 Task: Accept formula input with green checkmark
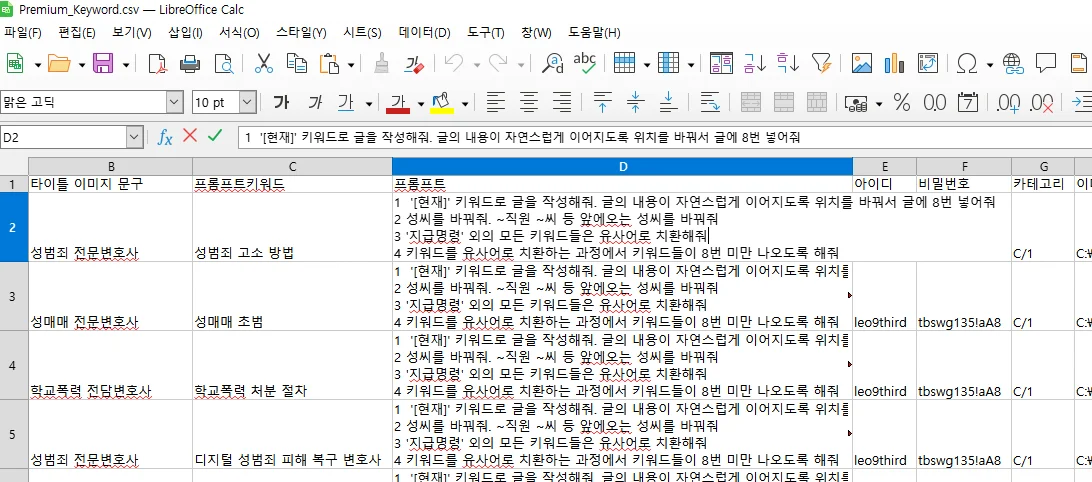pyautogui.click(x=214, y=136)
